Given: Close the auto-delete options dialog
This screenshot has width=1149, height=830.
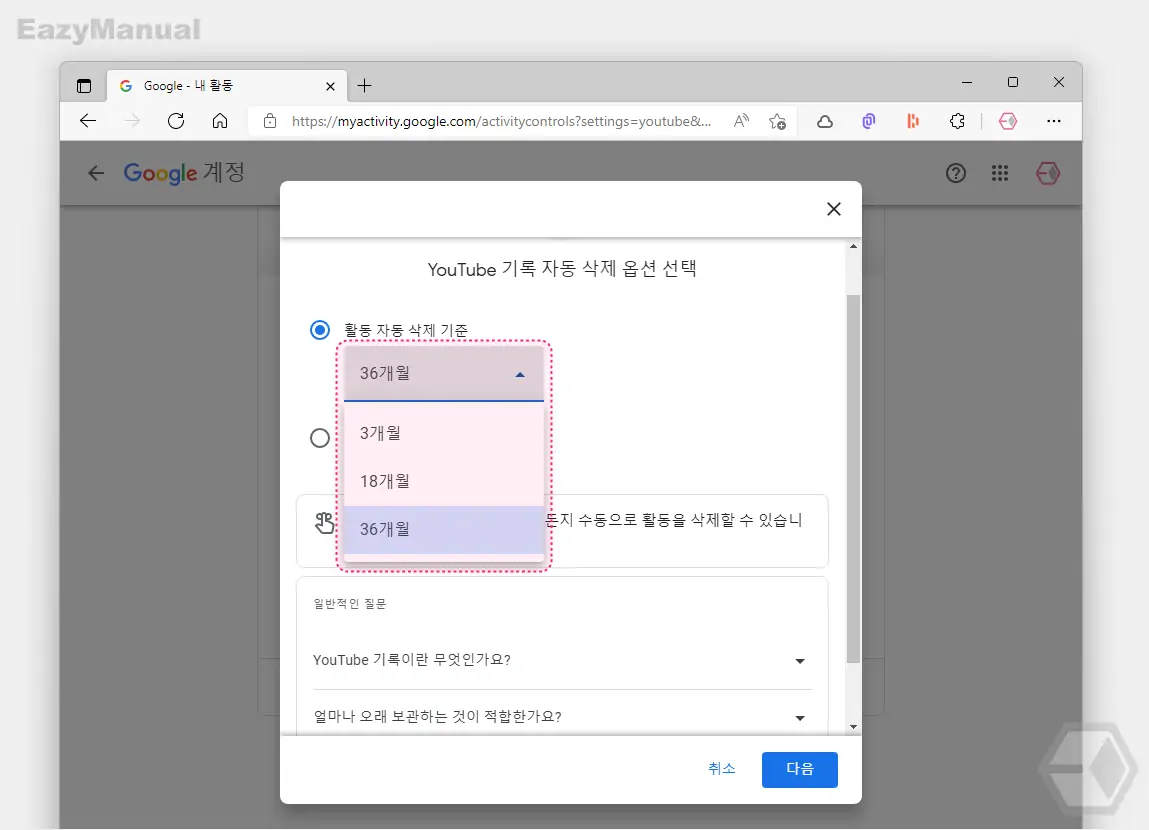Looking at the screenshot, I should click(833, 209).
